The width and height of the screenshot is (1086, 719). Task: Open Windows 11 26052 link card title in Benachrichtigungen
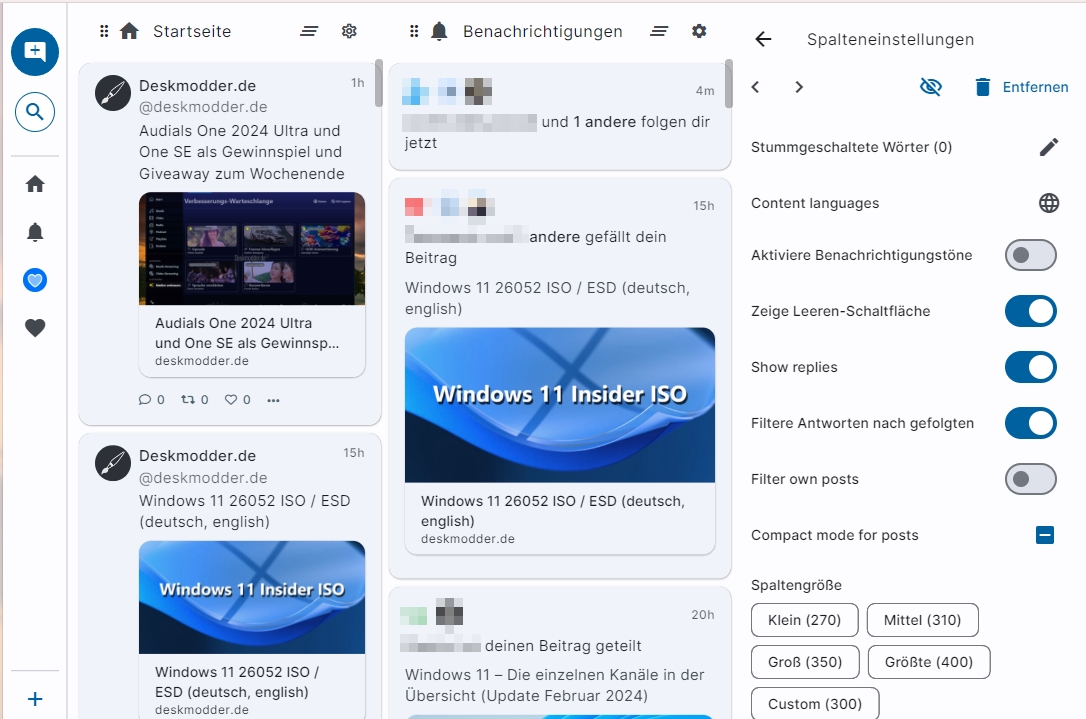(553, 511)
